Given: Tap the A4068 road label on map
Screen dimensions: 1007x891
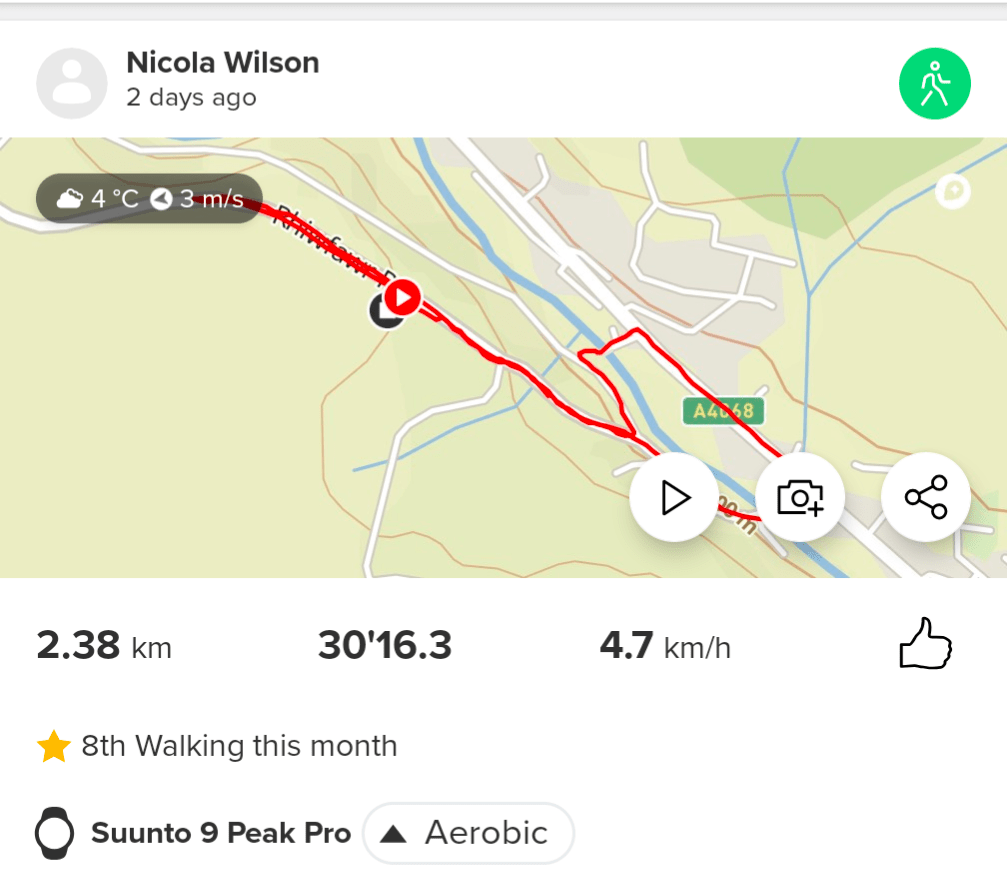Looking at the screenshot, I should click(723, 410).
